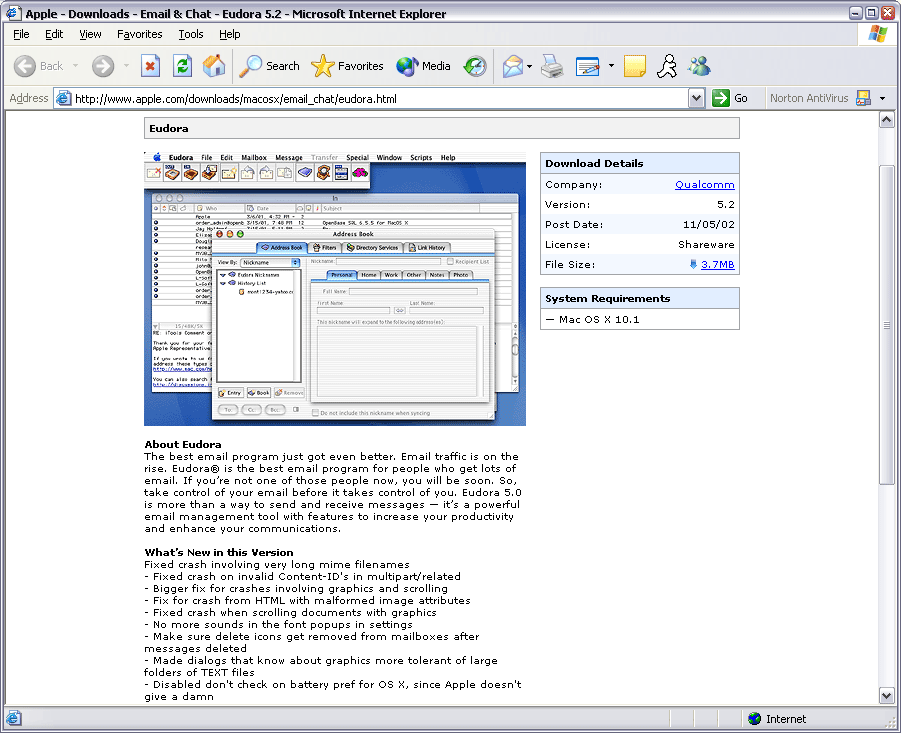Open the History clock icon
The image size is (901, 733).
[x=475, y=67]
